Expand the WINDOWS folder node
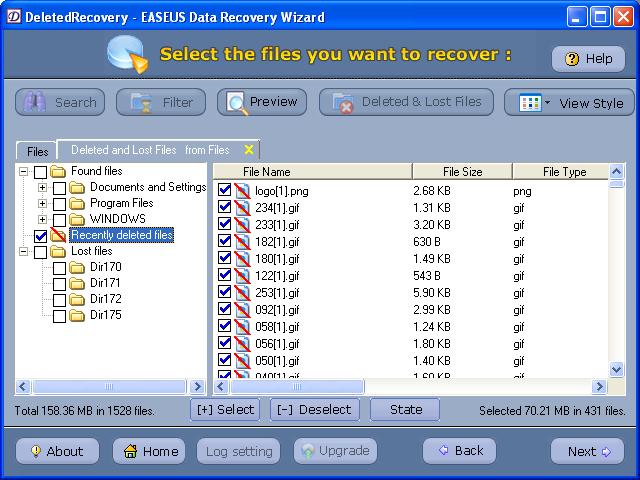Screen dimensions: 640x480 click(42, 220)
